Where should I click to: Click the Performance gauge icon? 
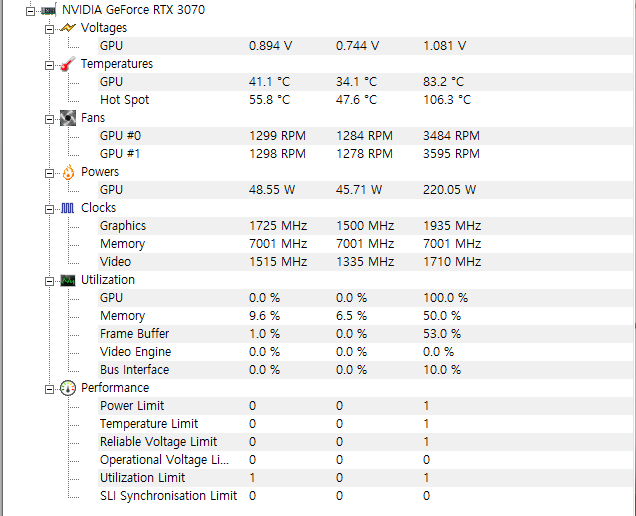[x=68, y=388]
